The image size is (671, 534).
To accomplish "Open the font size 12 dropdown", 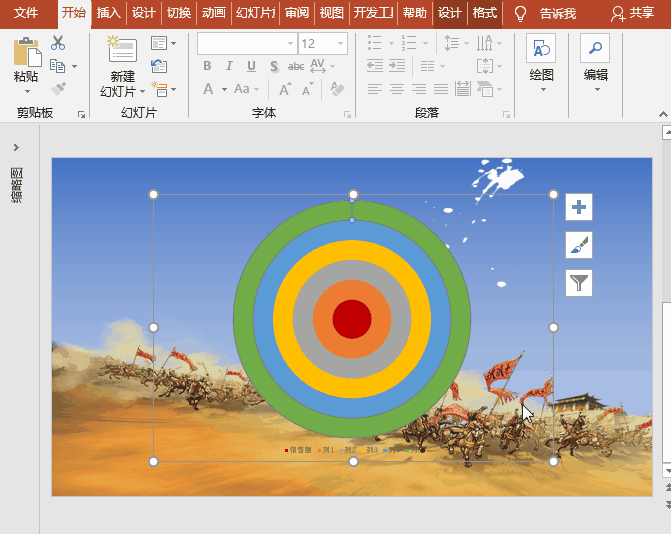I will coord(341,43).
